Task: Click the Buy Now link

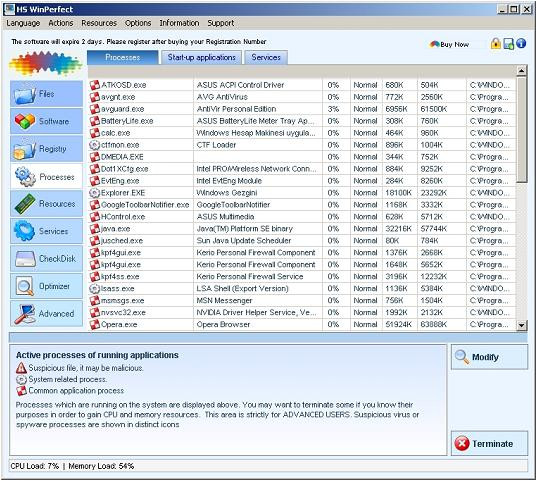Action: tap(449, 44)
